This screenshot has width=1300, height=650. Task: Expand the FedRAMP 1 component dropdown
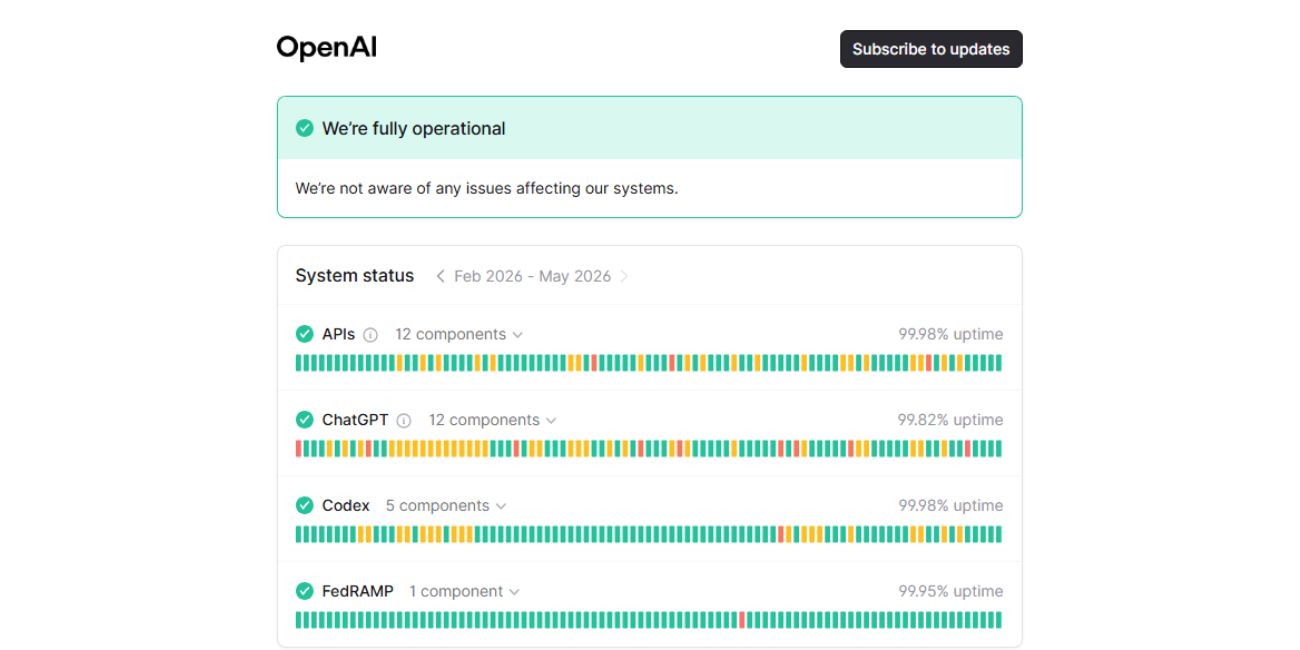pyautogui.click(x=464, y=592)
